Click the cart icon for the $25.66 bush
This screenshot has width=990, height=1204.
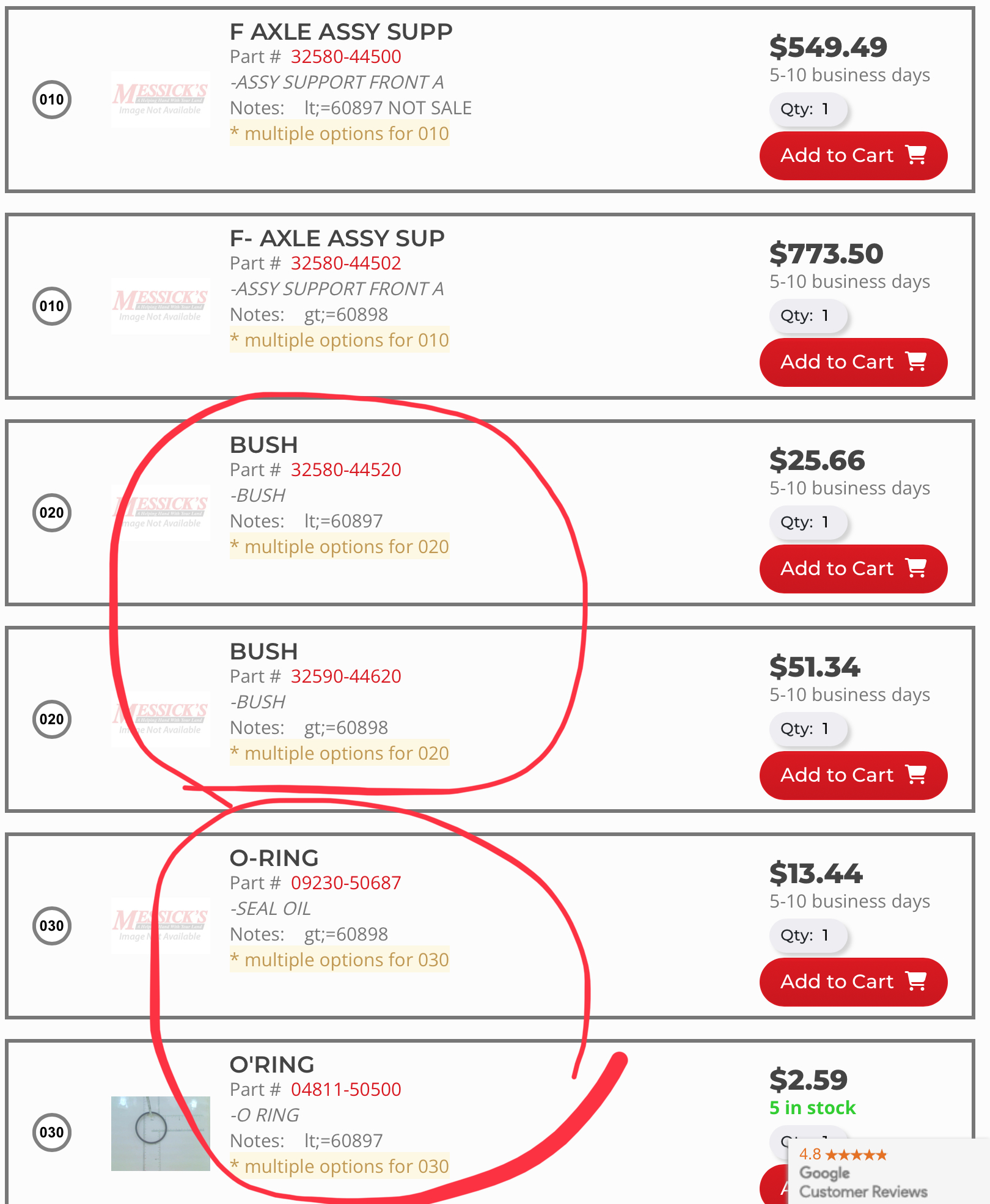916,568
